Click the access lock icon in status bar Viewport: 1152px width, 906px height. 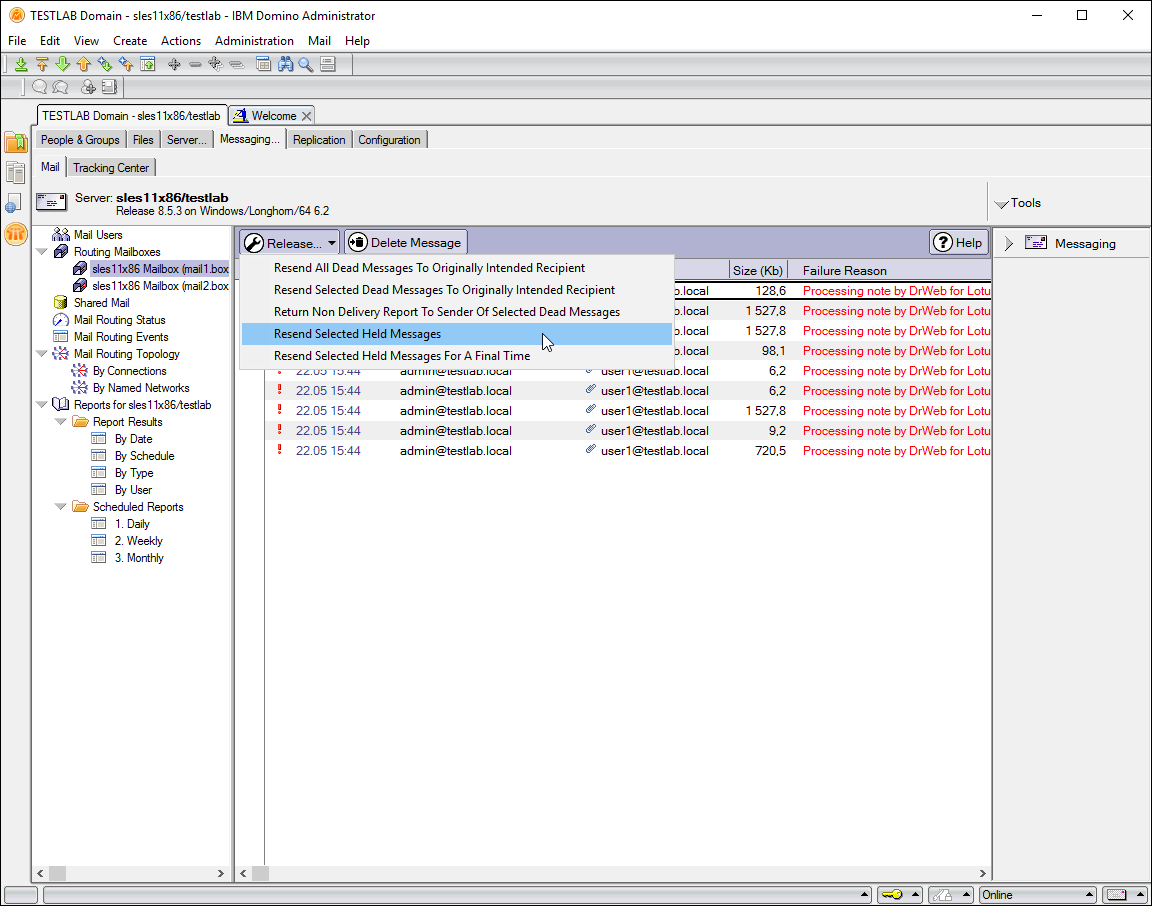(943, 895)
